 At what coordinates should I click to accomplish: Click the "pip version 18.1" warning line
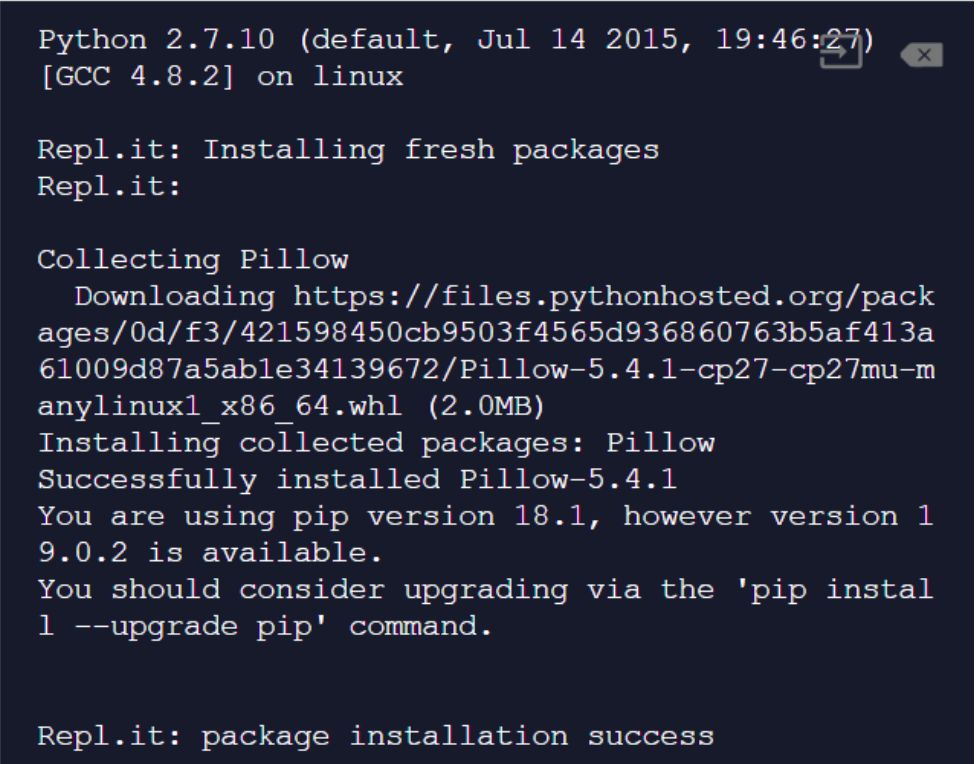tap(485, 516)
